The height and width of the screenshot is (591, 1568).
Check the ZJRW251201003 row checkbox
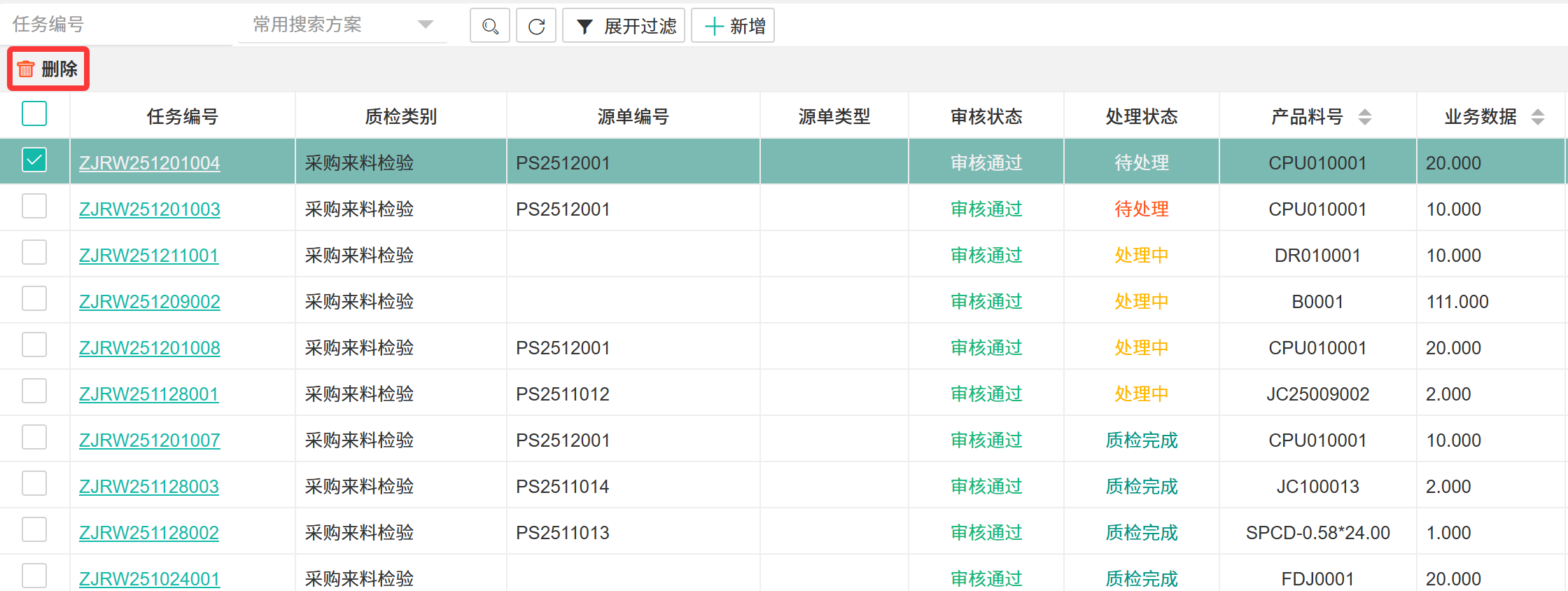click(34, 207)
